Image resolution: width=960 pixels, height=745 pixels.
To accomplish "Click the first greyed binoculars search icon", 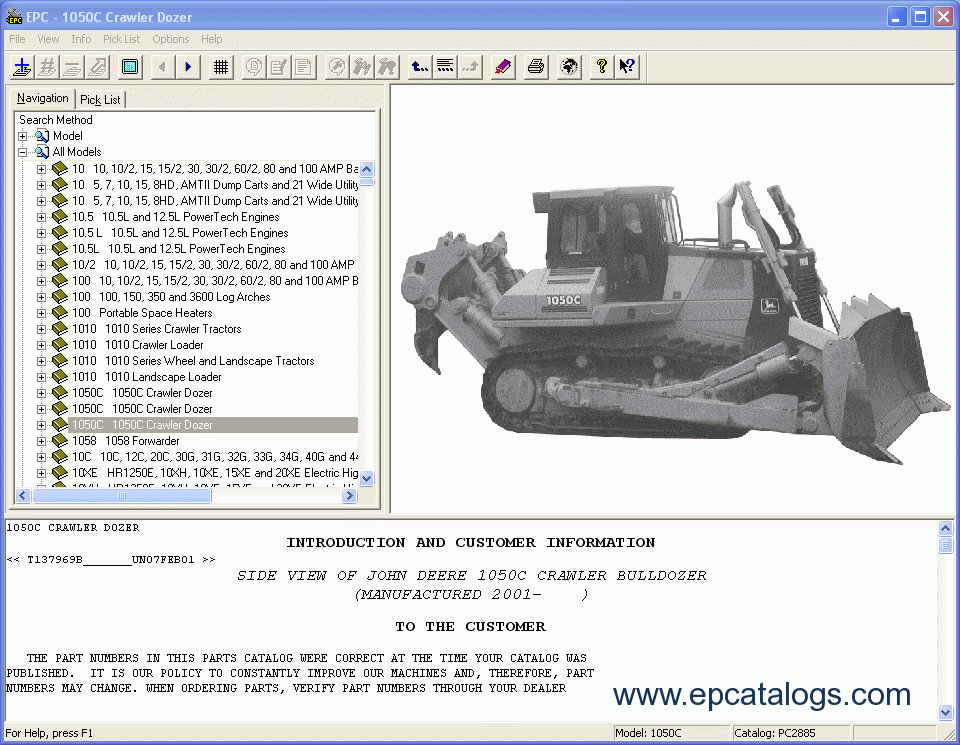I will [x=362, y=67].
